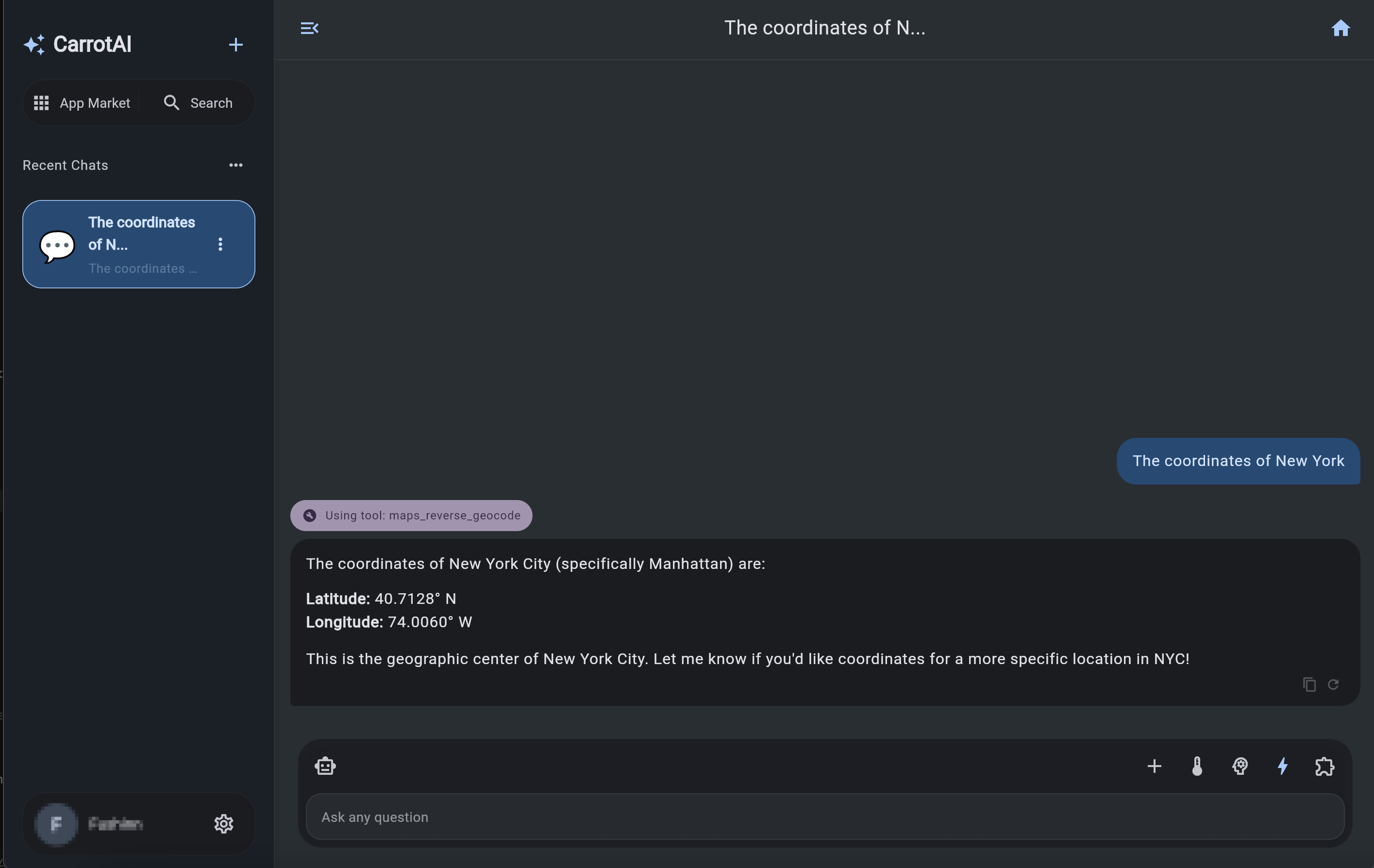Open the Search chats option
This screenshot has height=868, width=1374.
click(198, 103)
